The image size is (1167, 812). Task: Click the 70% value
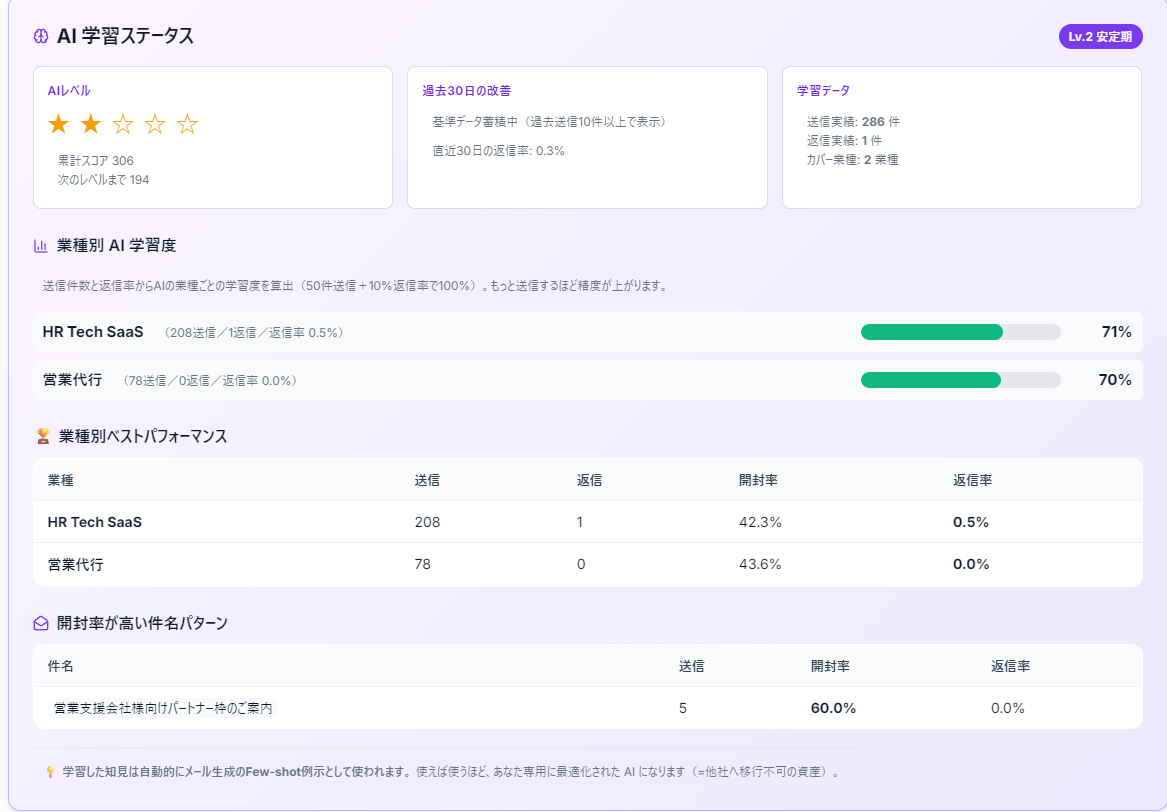click(1115, 380)
